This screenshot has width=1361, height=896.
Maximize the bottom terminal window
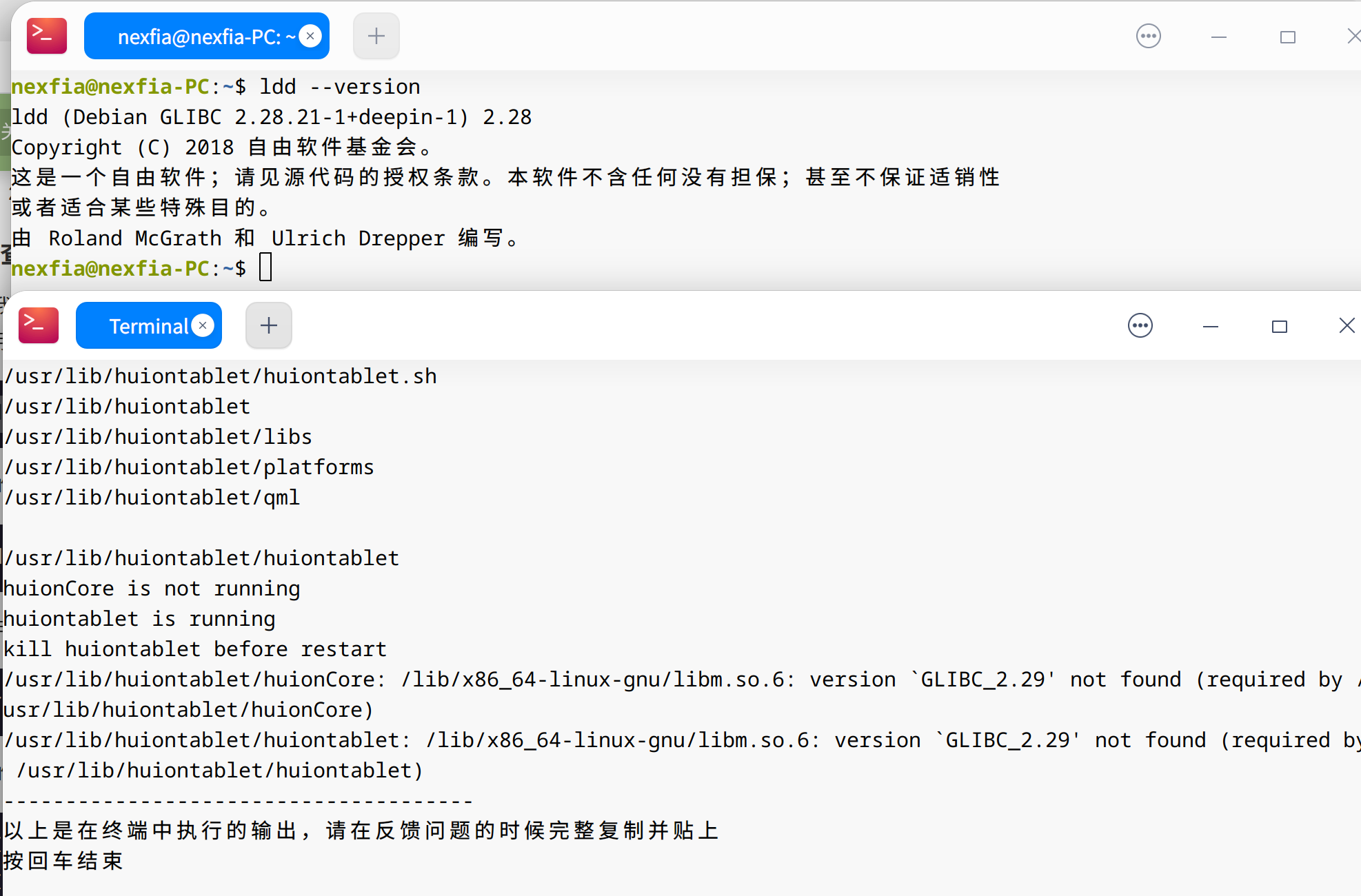coord(1279,327)
